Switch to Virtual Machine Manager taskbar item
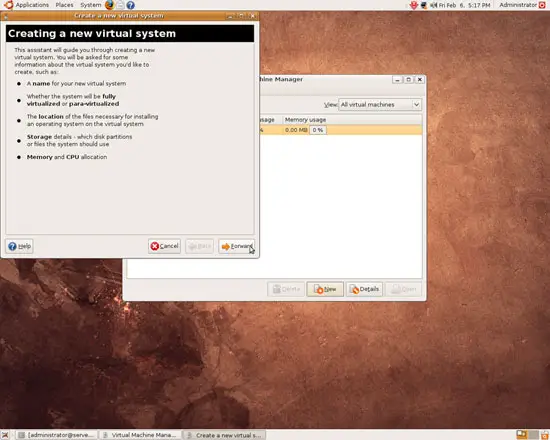The height and width of the screenshot is (440, 550). 140,435
